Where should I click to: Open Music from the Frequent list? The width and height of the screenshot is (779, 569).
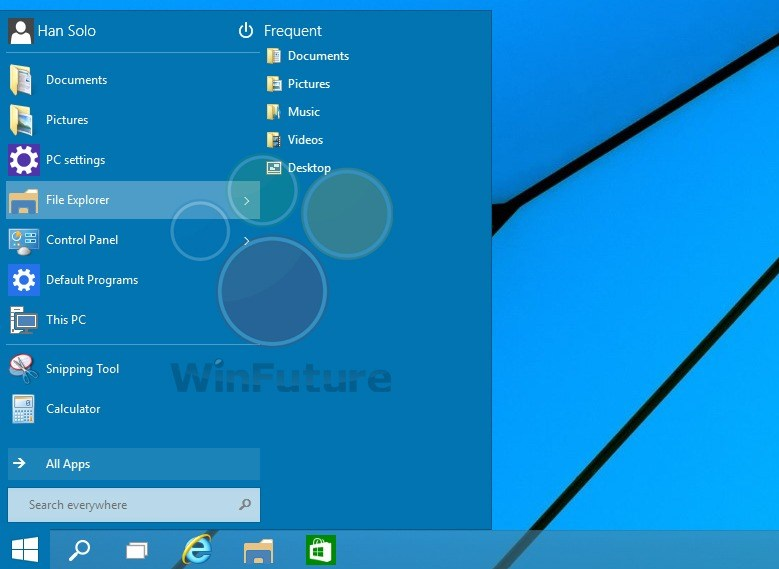tap(303, 112)
